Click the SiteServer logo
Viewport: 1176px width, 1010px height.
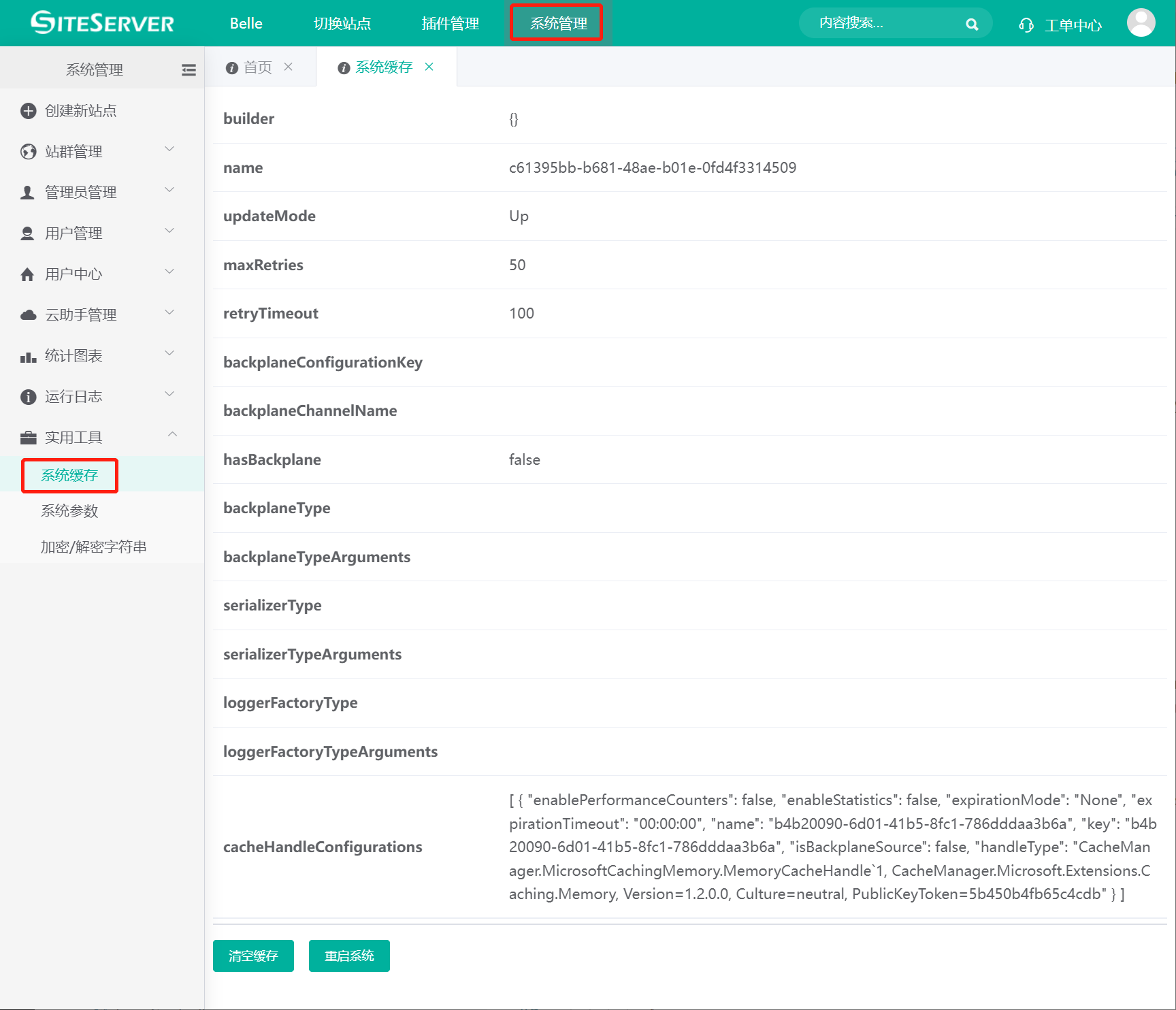tap(103, 23)
